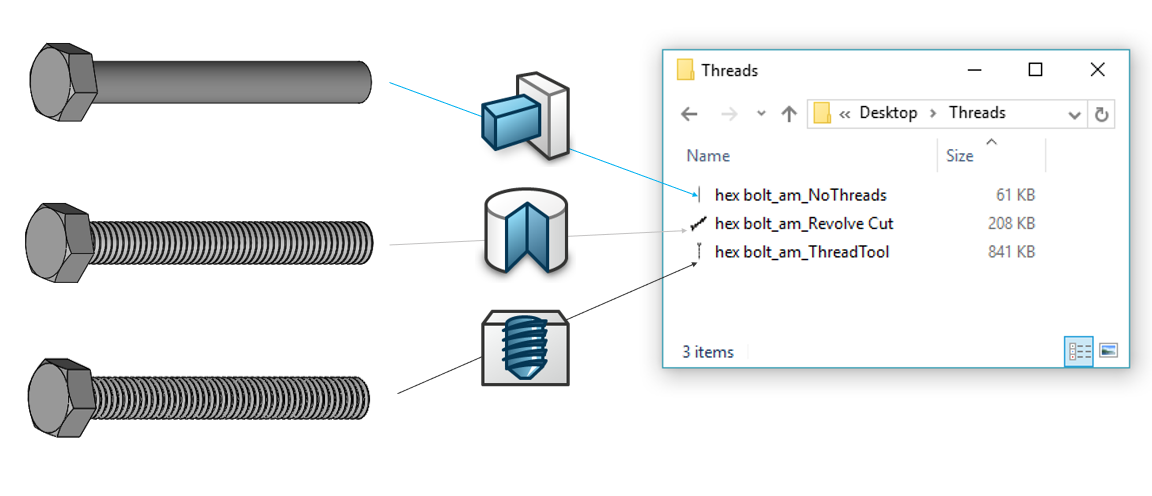Screen dimensions: 1152x496
Task: Go up one folder level
Action: [789, 114]
